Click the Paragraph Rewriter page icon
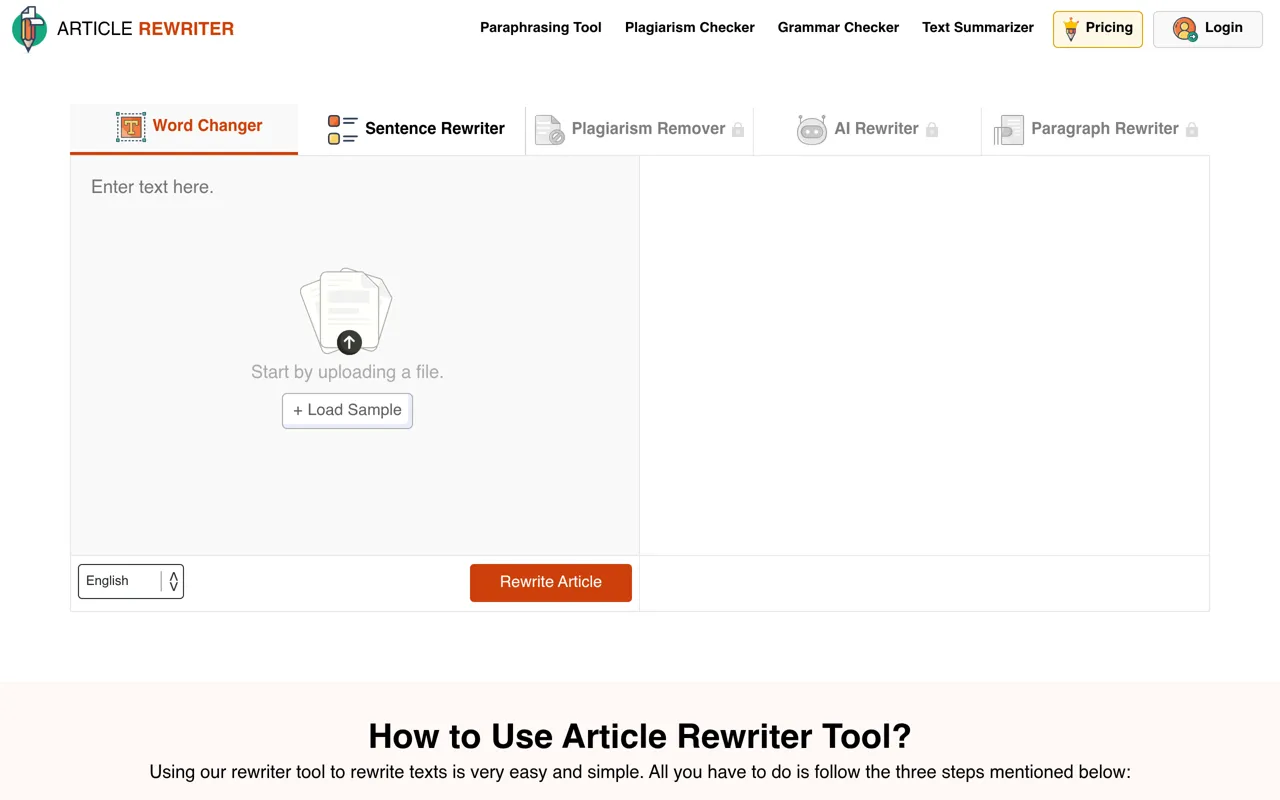Image resolution: width=1280 pixels, height=800 pixels. pyautogui.click(x=1008, y=130)
